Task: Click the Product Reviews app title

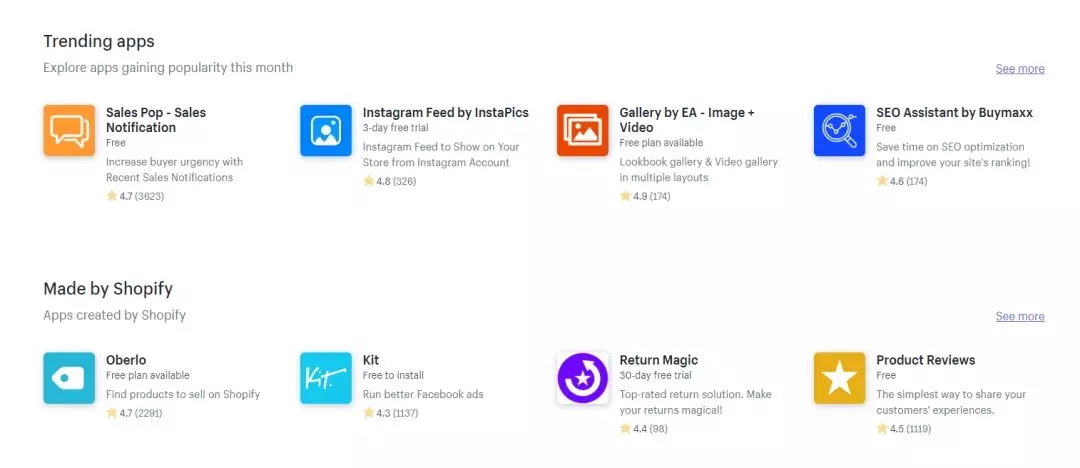Action: point(925,360)
